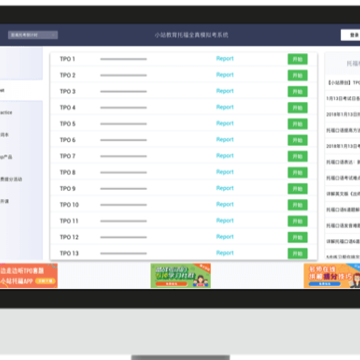Click the white 登录 login button
The image size is (360, 360).
coord(351,35)
